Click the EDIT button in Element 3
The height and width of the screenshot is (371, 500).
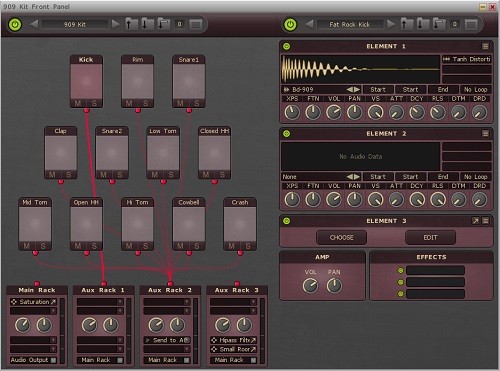(430, 238)
